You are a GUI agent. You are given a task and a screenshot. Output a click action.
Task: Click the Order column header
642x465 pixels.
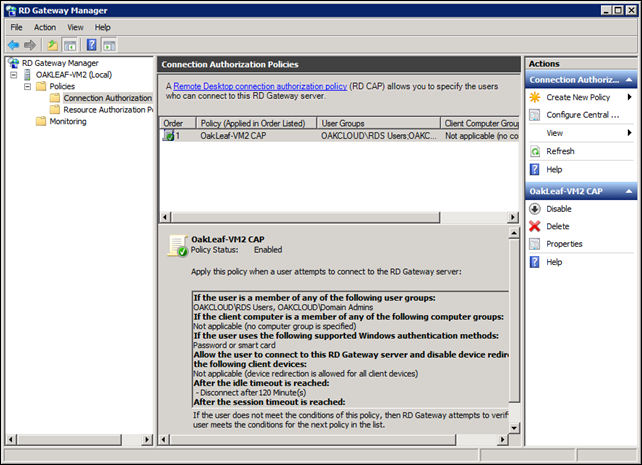coord(178,123)
